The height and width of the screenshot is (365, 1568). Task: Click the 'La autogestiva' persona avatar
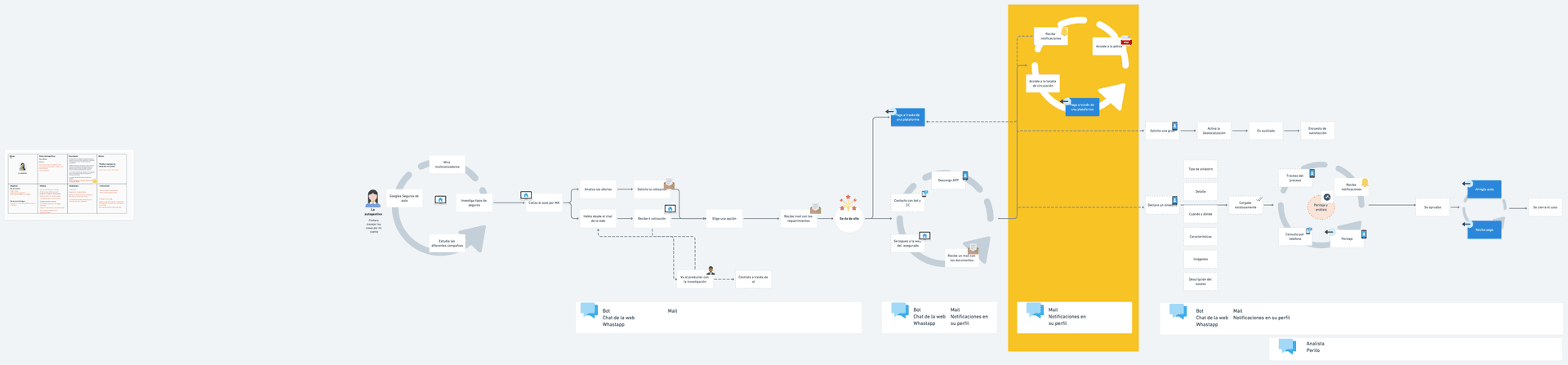click(373, 198)
